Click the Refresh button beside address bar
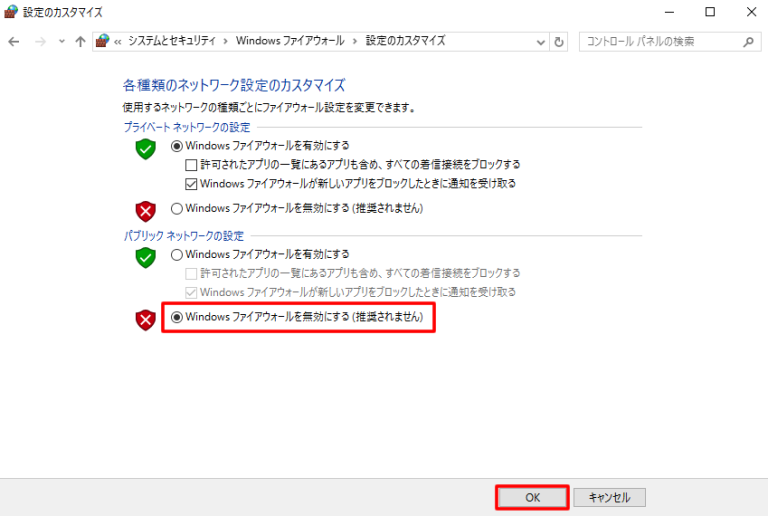Viewport: 768px width, 516px height. coord(559,42)
